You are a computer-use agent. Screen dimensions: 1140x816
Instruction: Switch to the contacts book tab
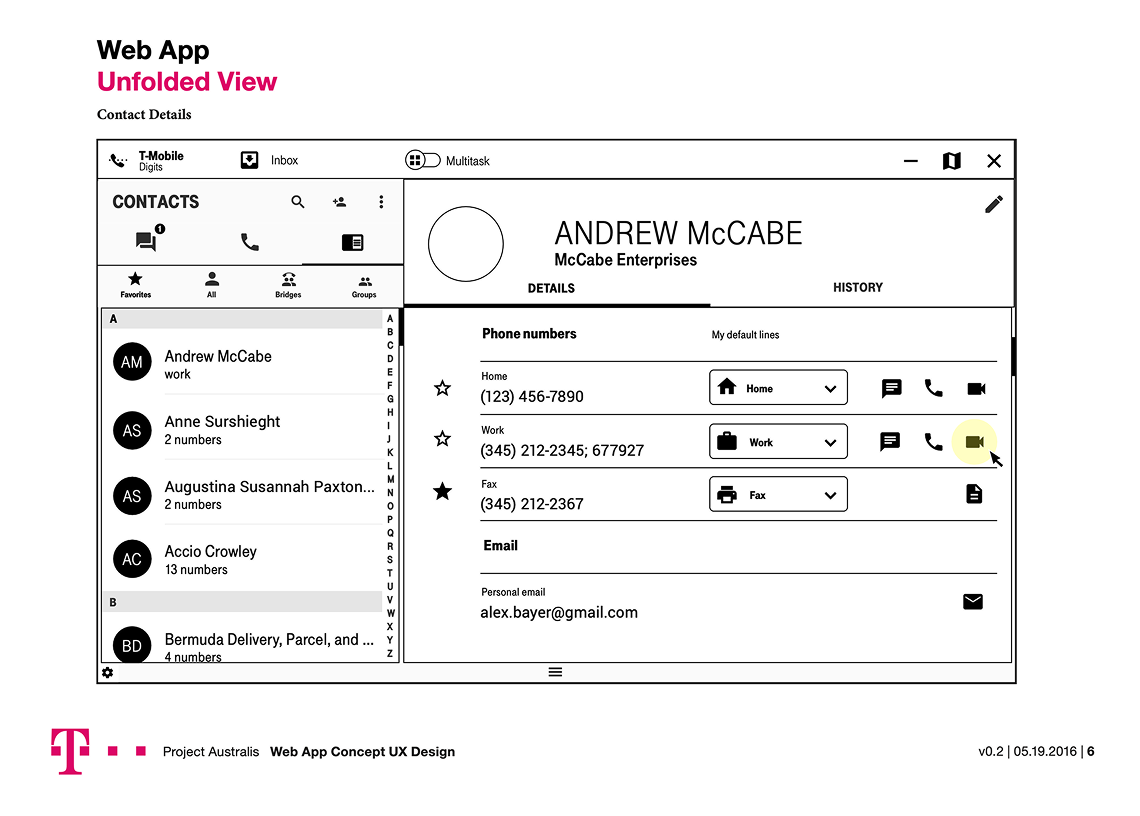[353, 242]
